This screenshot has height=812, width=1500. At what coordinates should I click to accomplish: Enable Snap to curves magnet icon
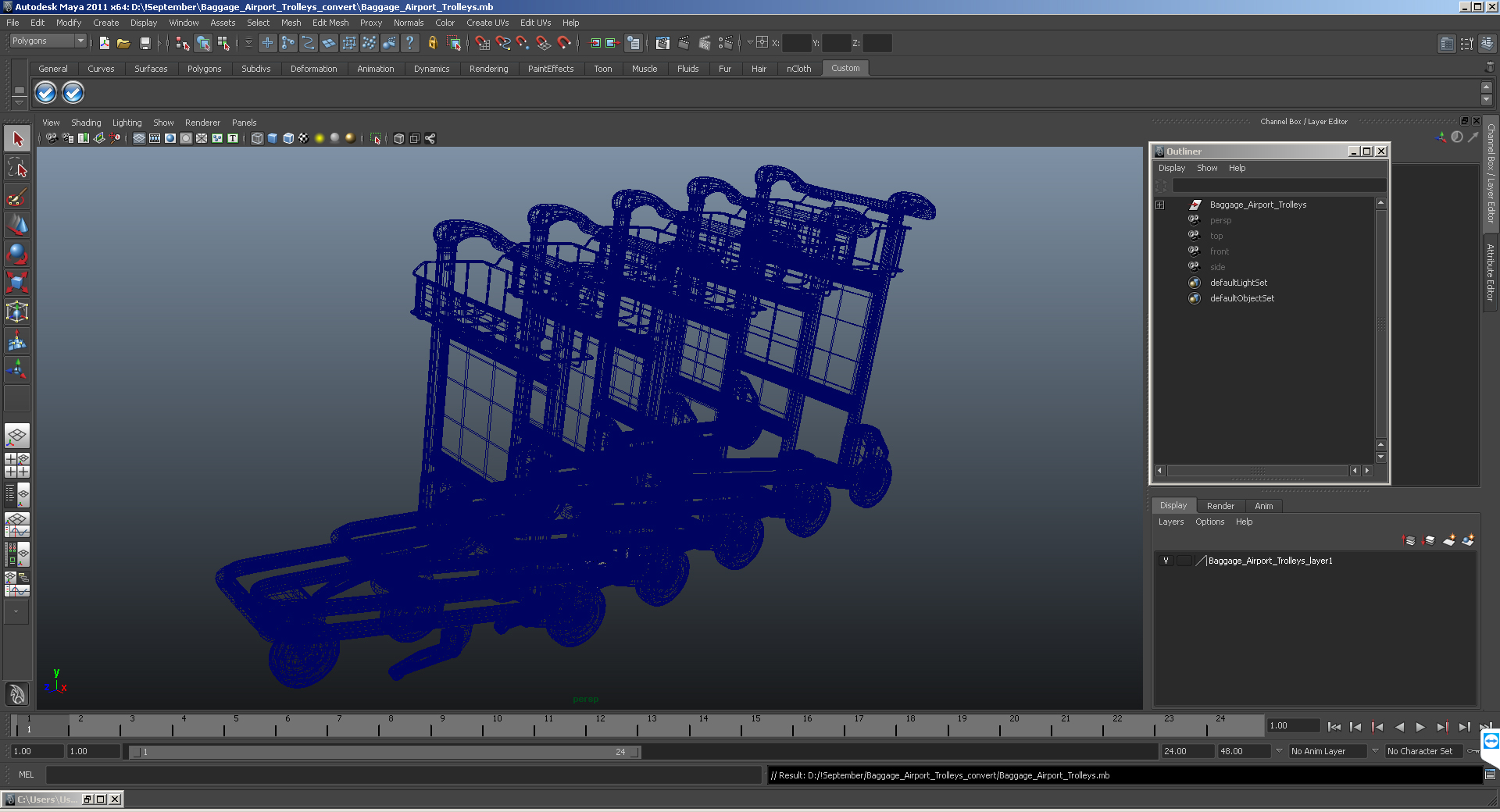coord(502,43)
